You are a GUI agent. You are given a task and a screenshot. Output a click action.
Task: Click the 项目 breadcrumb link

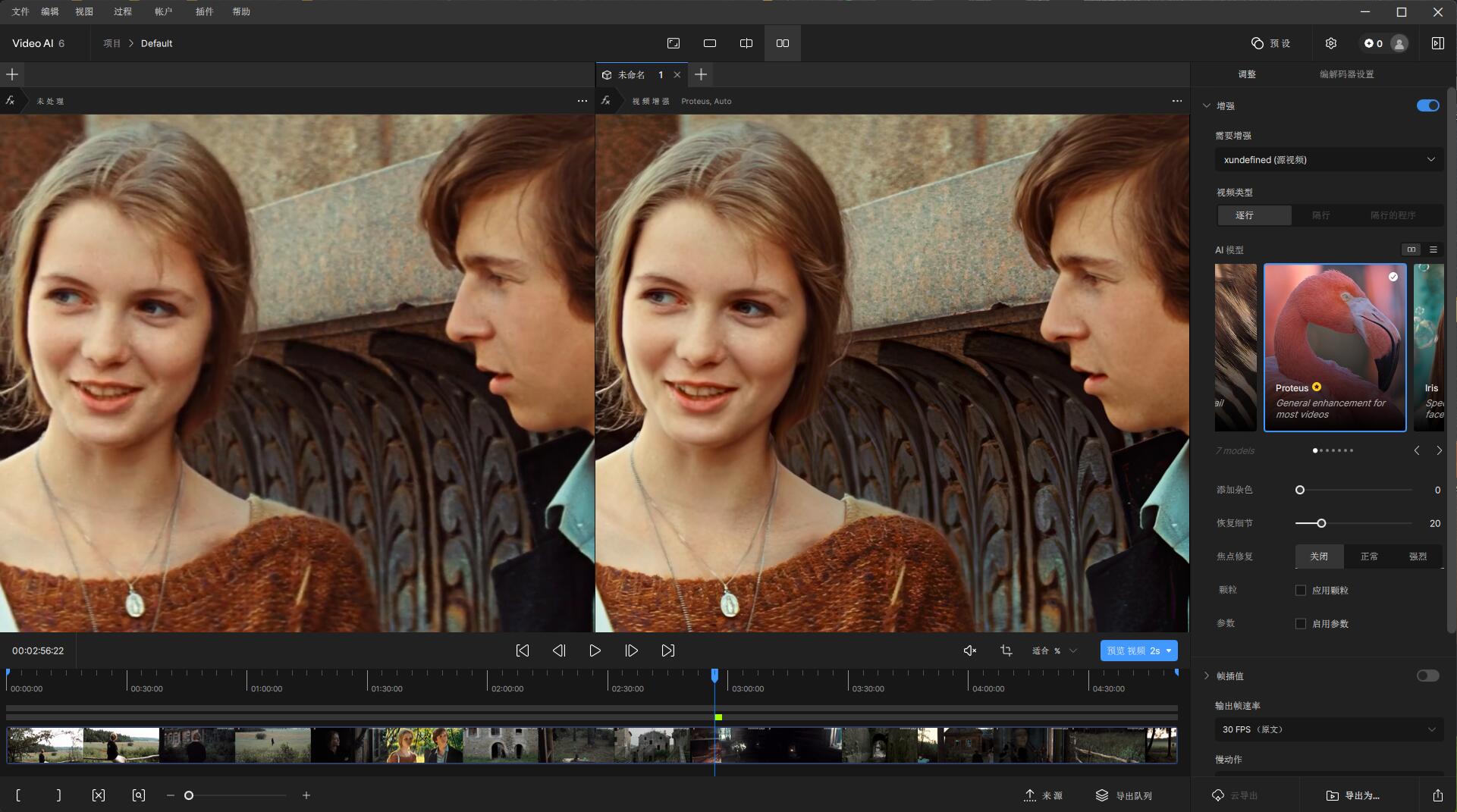(x=112, y=43)
